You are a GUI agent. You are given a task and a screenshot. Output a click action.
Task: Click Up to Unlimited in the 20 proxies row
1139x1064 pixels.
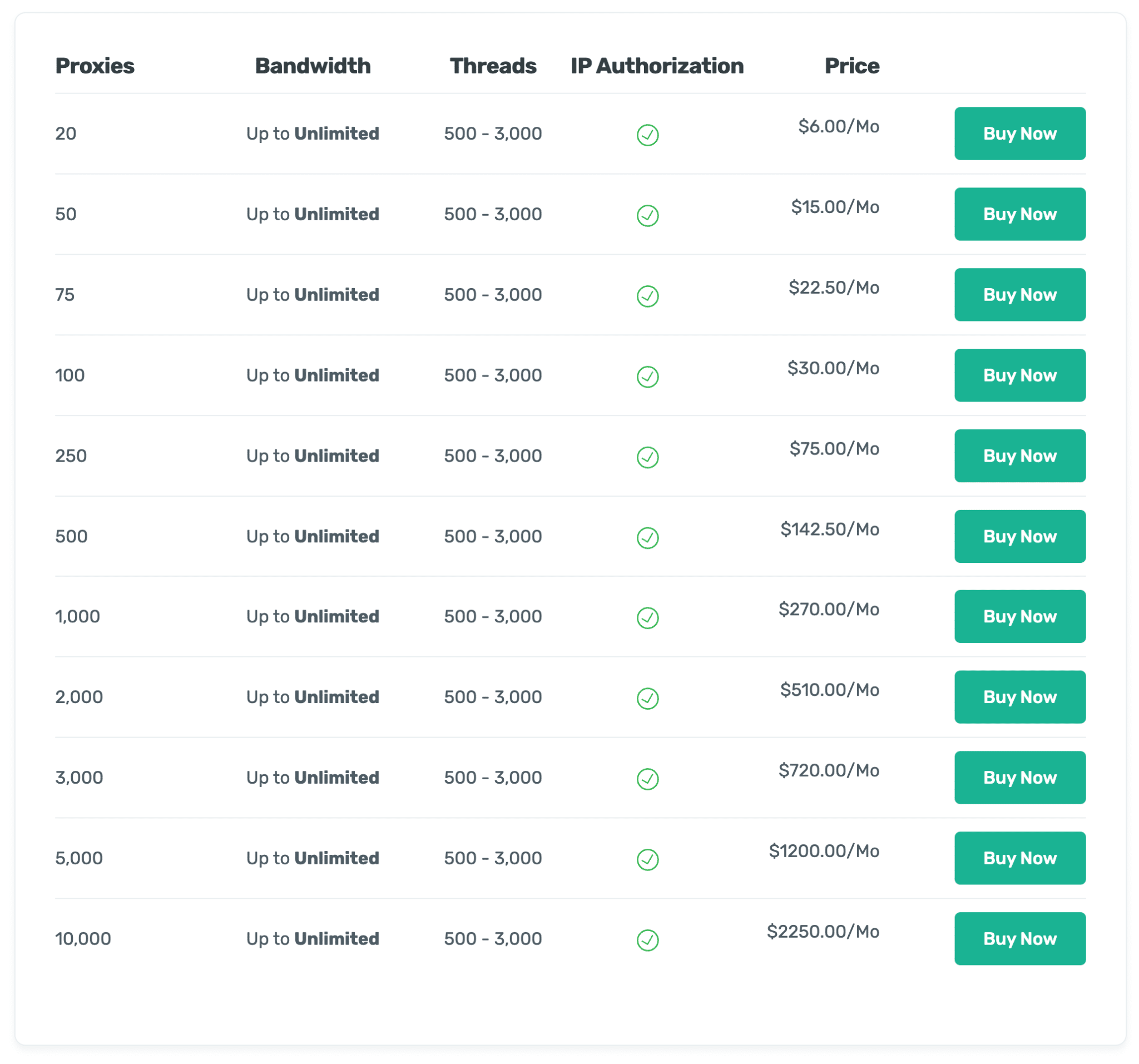(x=313, y=134)
